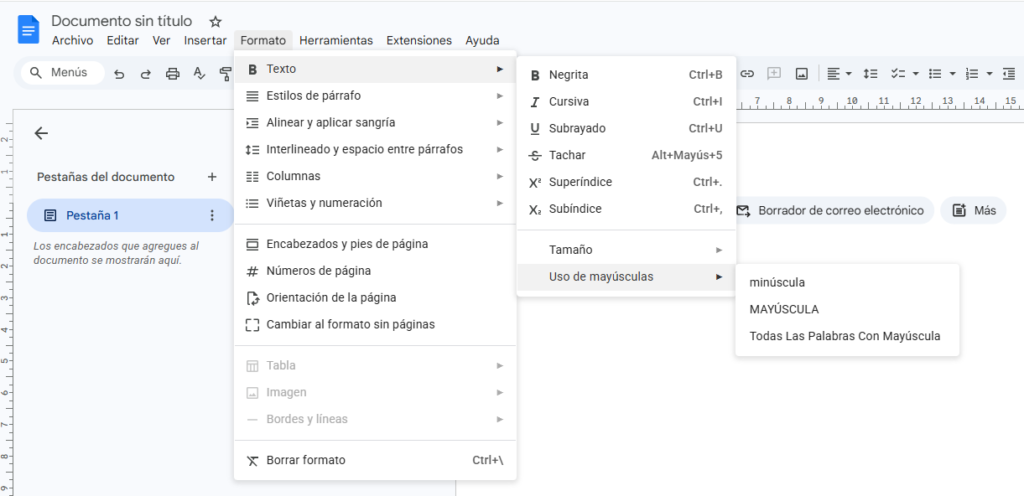The height and width of the screenshot is (496, 1024).
Task: Apply Tachar strikethrough
Action: pos(626,155)
